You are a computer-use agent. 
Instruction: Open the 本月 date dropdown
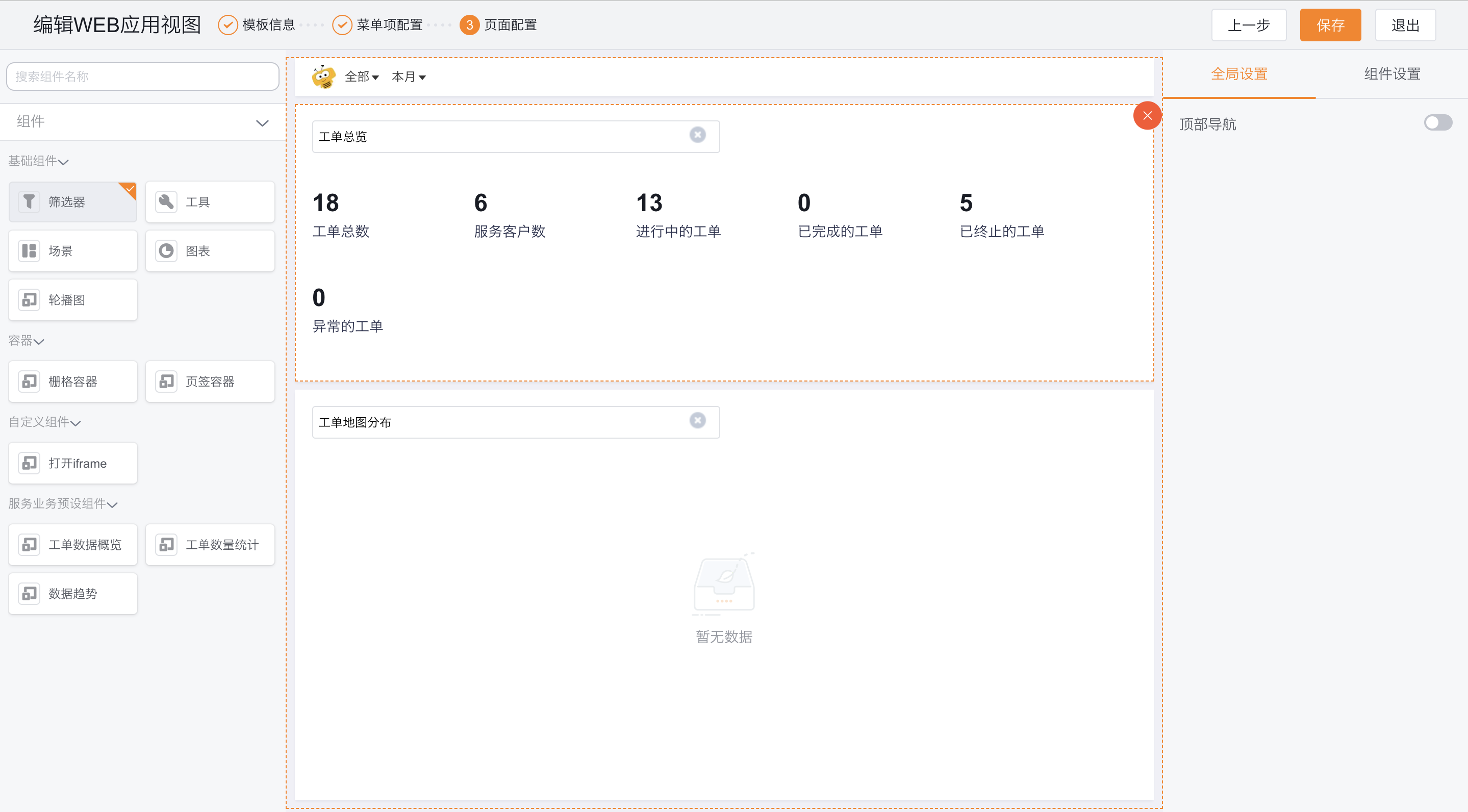[x=409, y=77]
